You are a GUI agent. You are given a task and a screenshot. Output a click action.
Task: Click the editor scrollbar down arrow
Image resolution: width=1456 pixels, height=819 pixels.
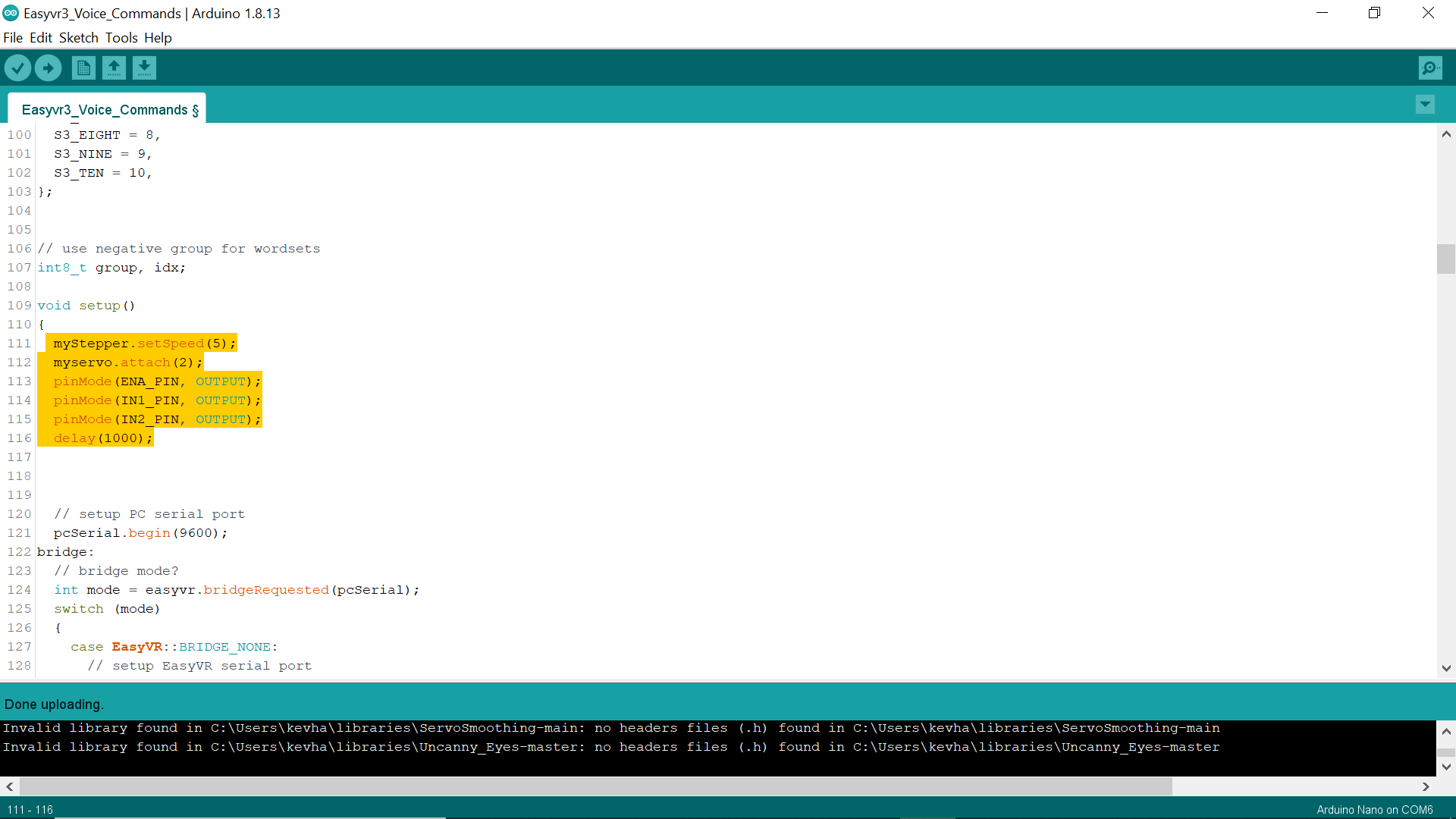1447,668
